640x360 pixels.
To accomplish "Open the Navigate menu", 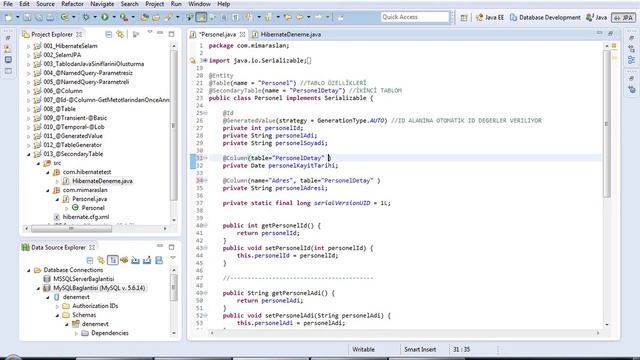I will 102,4.
